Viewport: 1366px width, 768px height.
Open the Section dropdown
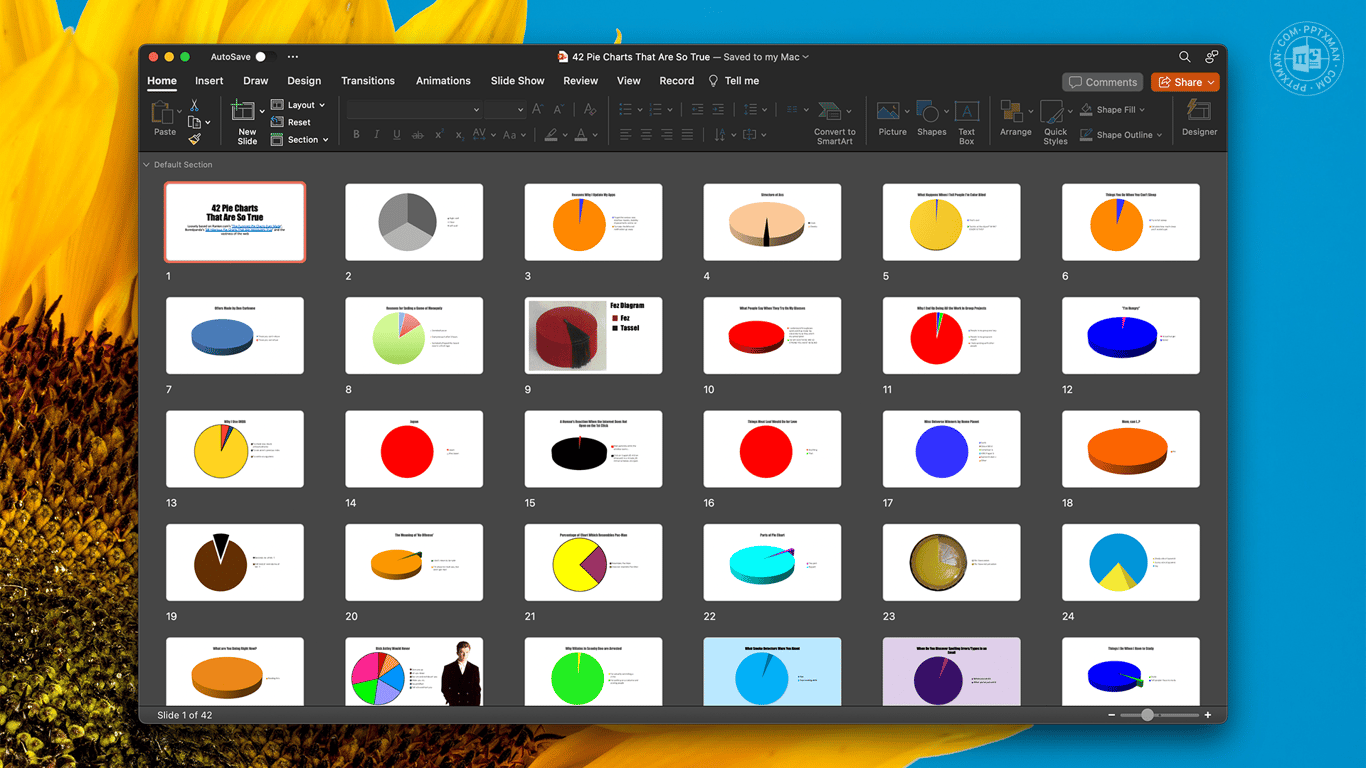pos(301,140)
